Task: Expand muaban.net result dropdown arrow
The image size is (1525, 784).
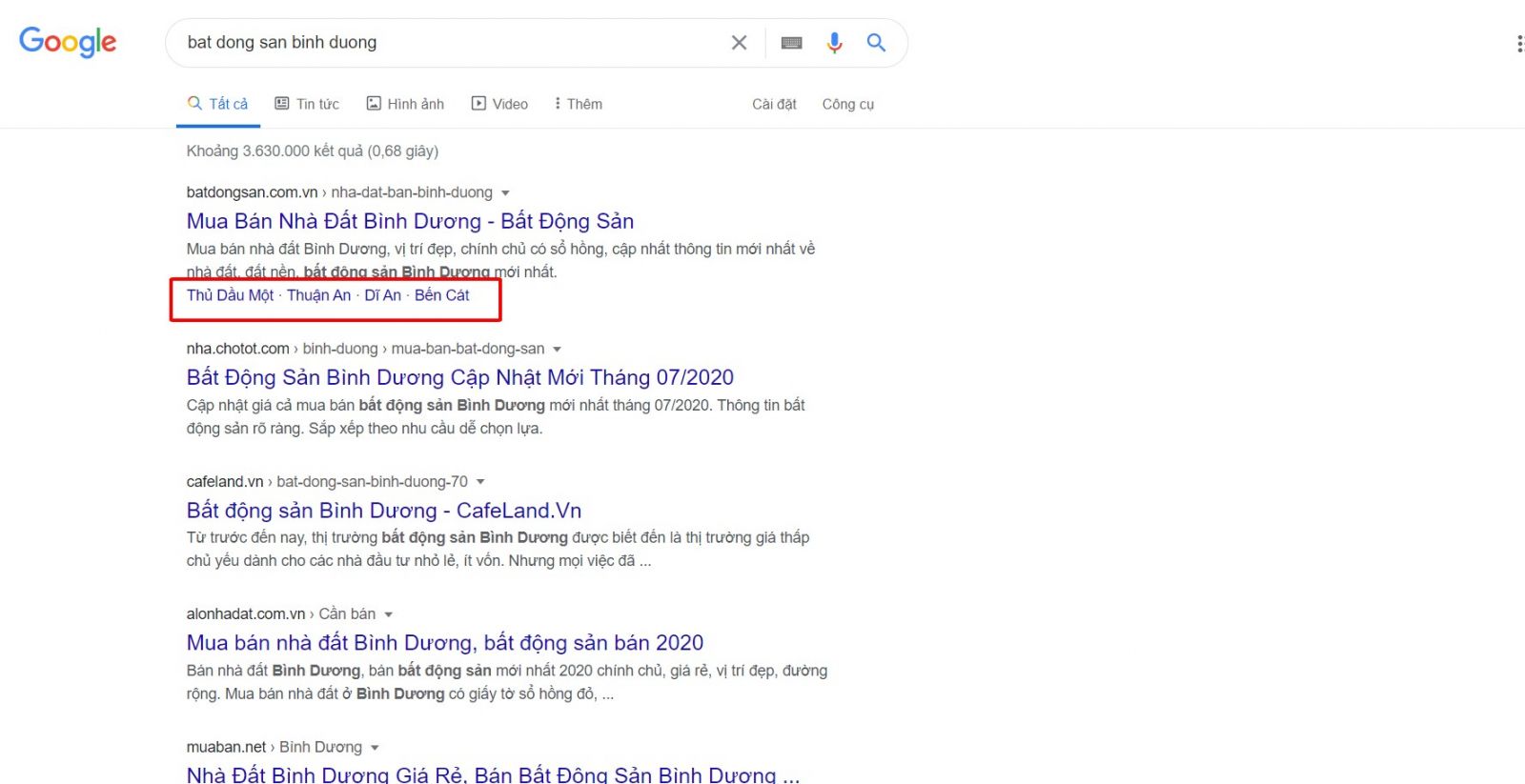Action: point(375,748)
